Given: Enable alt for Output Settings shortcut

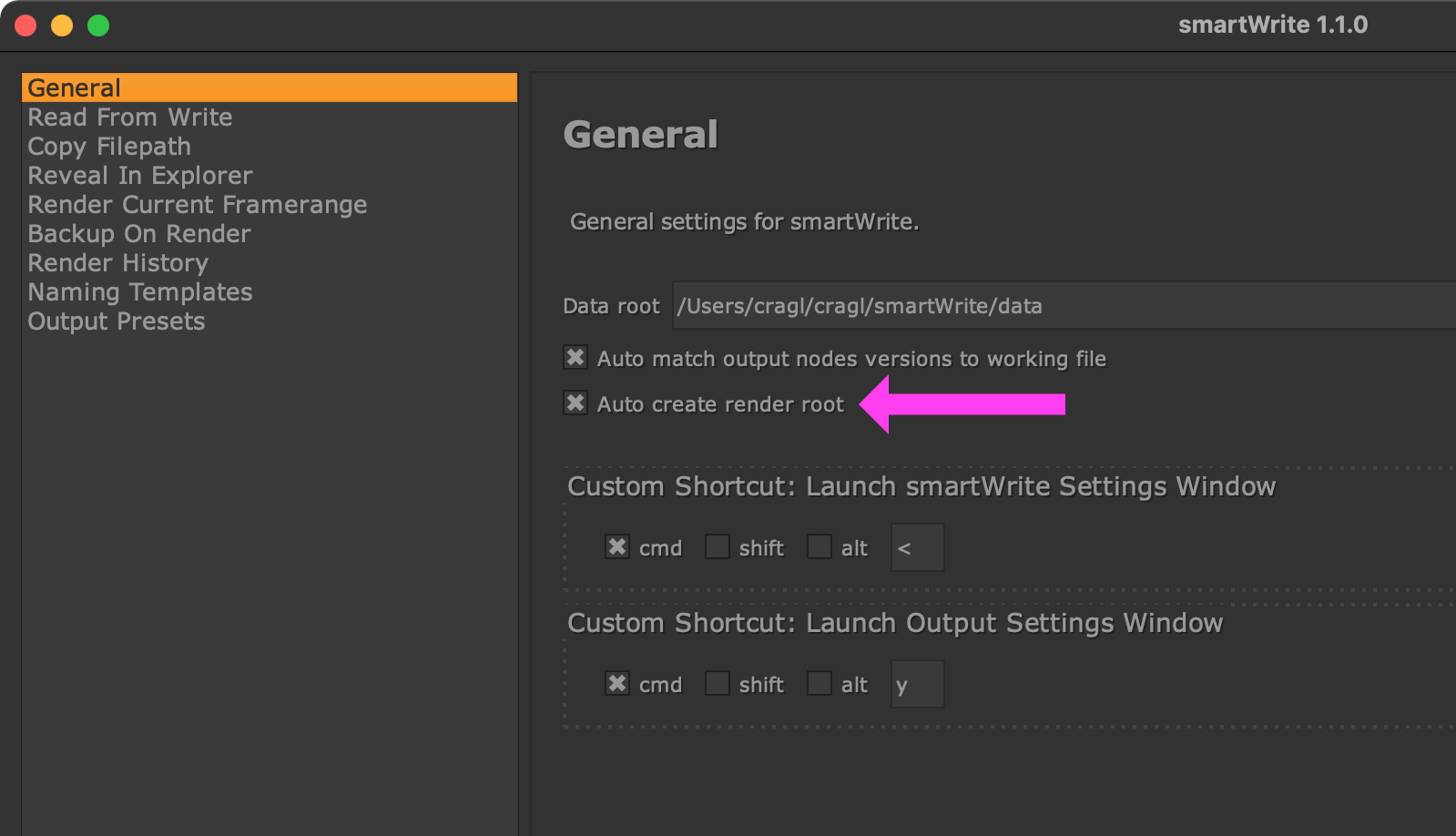Looking at the screenshot, I should (820, 683).
